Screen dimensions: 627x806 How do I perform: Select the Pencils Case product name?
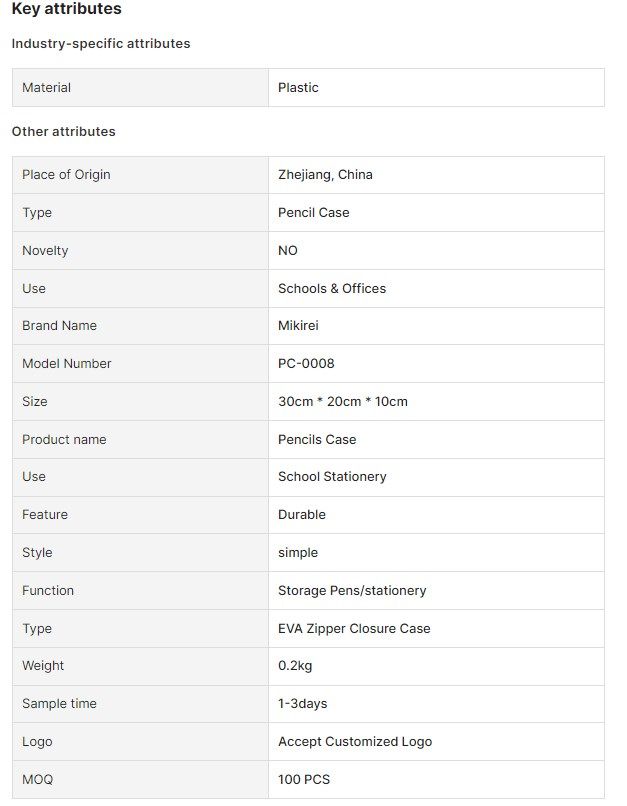point(317,439)
